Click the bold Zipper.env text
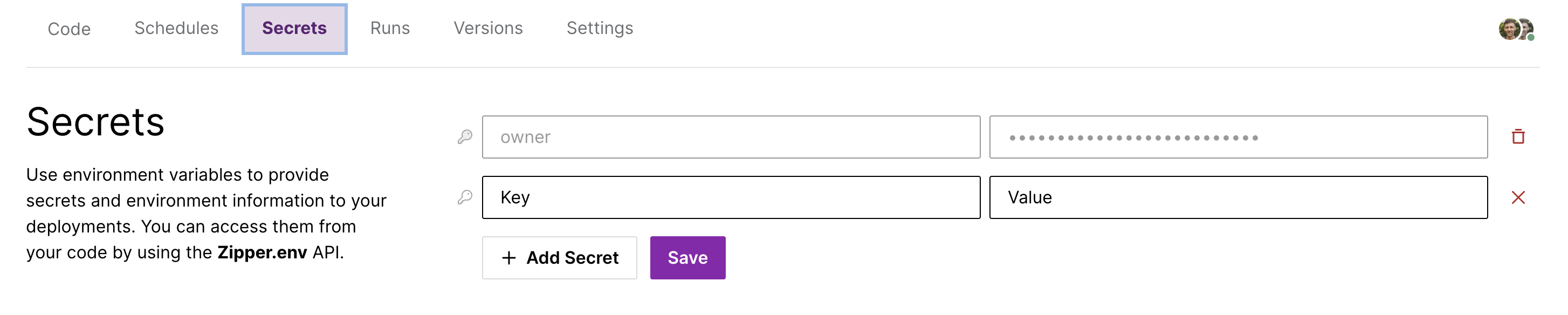Viewport: 1568px width, 315px height. coord(262,252)
